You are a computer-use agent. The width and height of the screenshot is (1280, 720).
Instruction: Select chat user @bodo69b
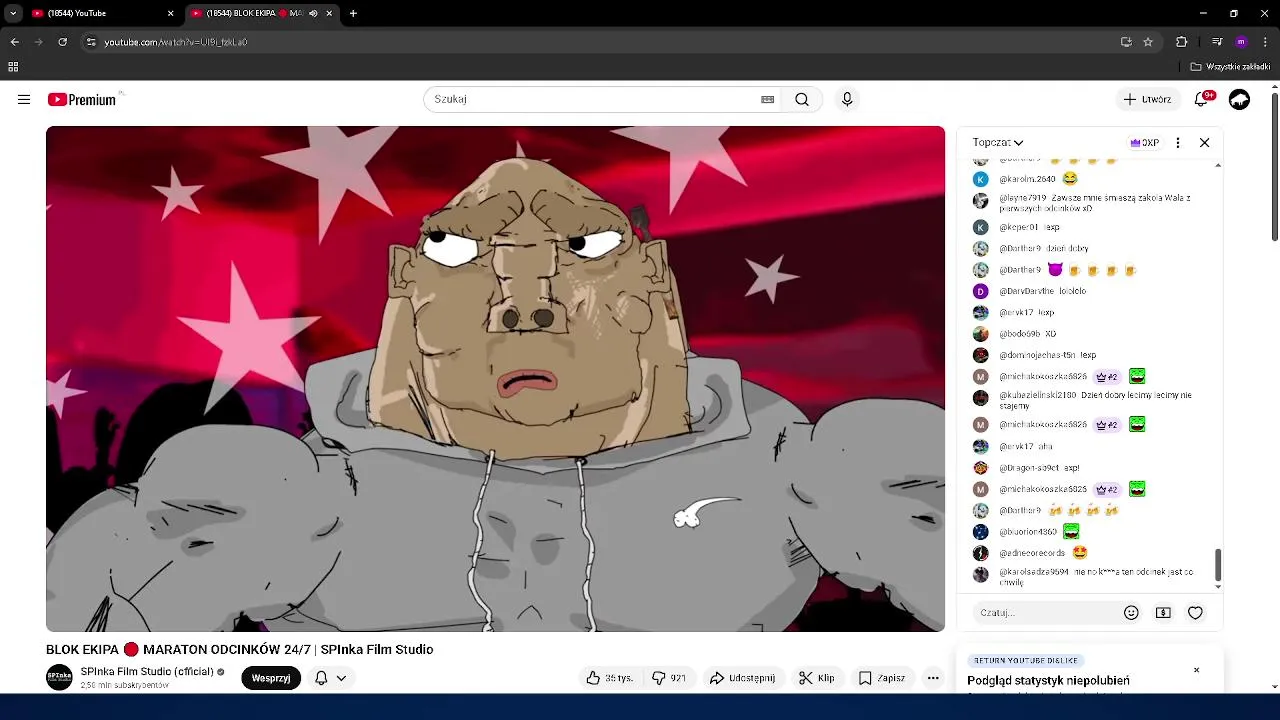(x=1019, y=334)
